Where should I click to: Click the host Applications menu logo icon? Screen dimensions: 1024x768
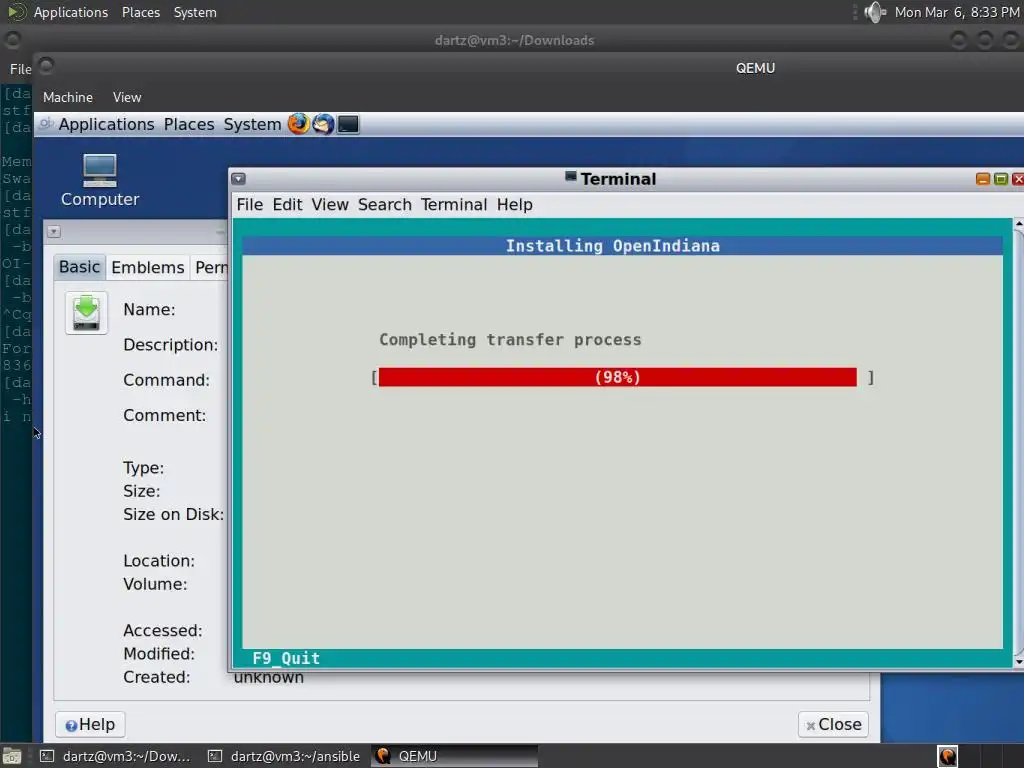click(x=17, y=12)
